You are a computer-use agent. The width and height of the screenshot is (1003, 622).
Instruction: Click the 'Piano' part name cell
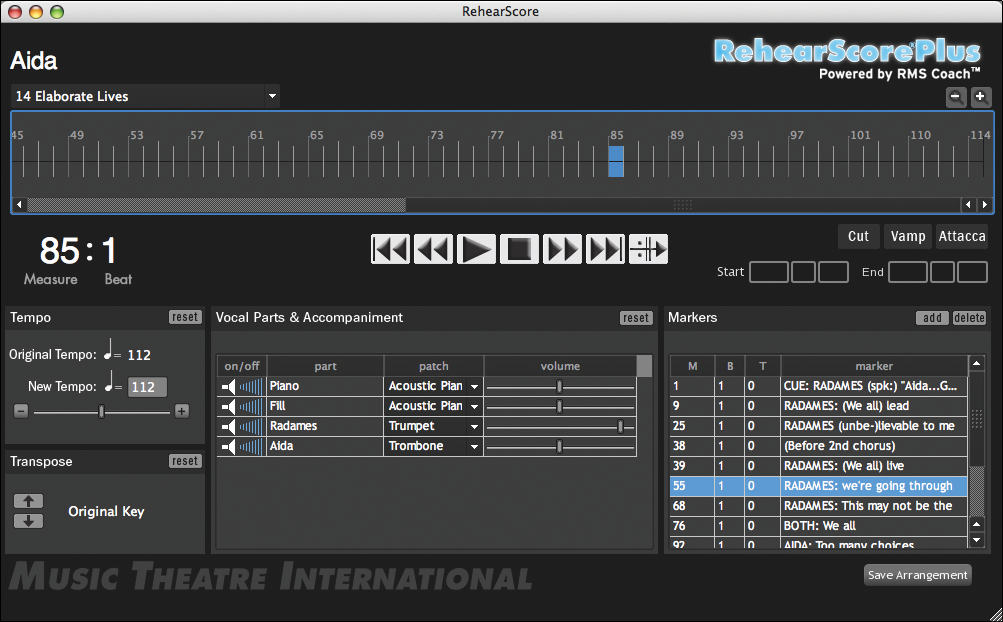(325, 387)
